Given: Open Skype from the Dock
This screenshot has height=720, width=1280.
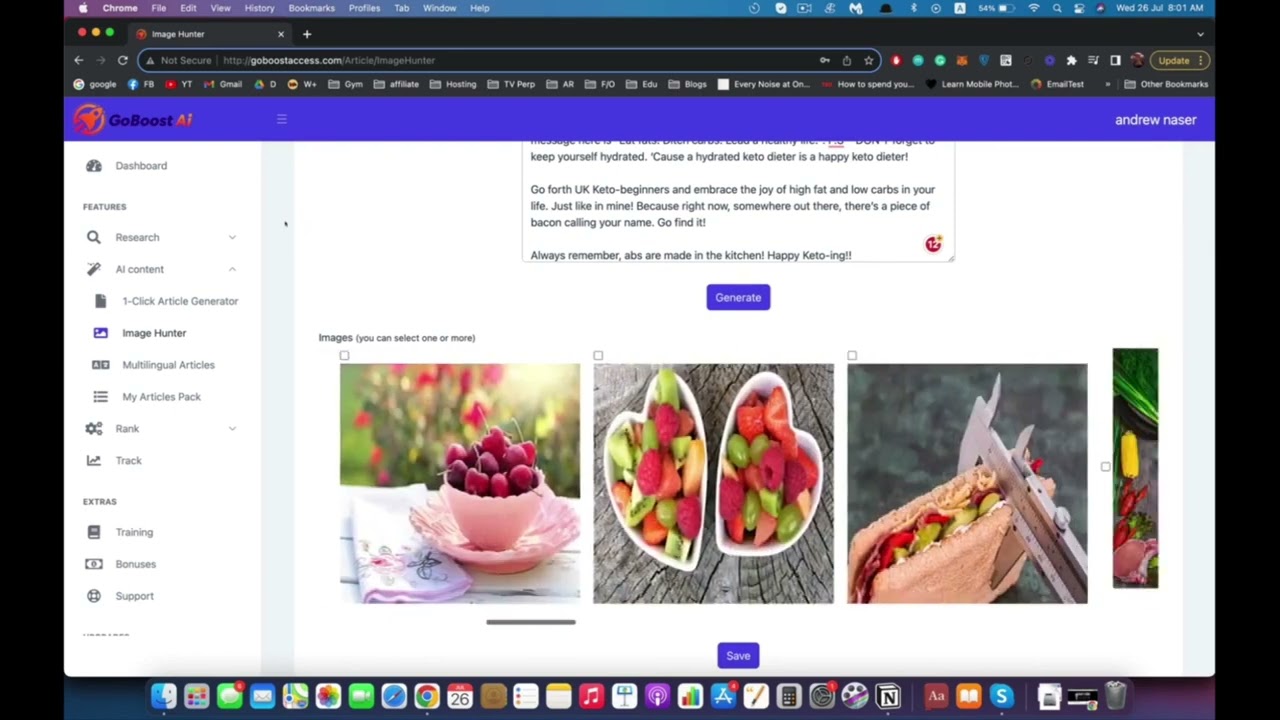Looking at the screenshot, I should coord(1001,696).
